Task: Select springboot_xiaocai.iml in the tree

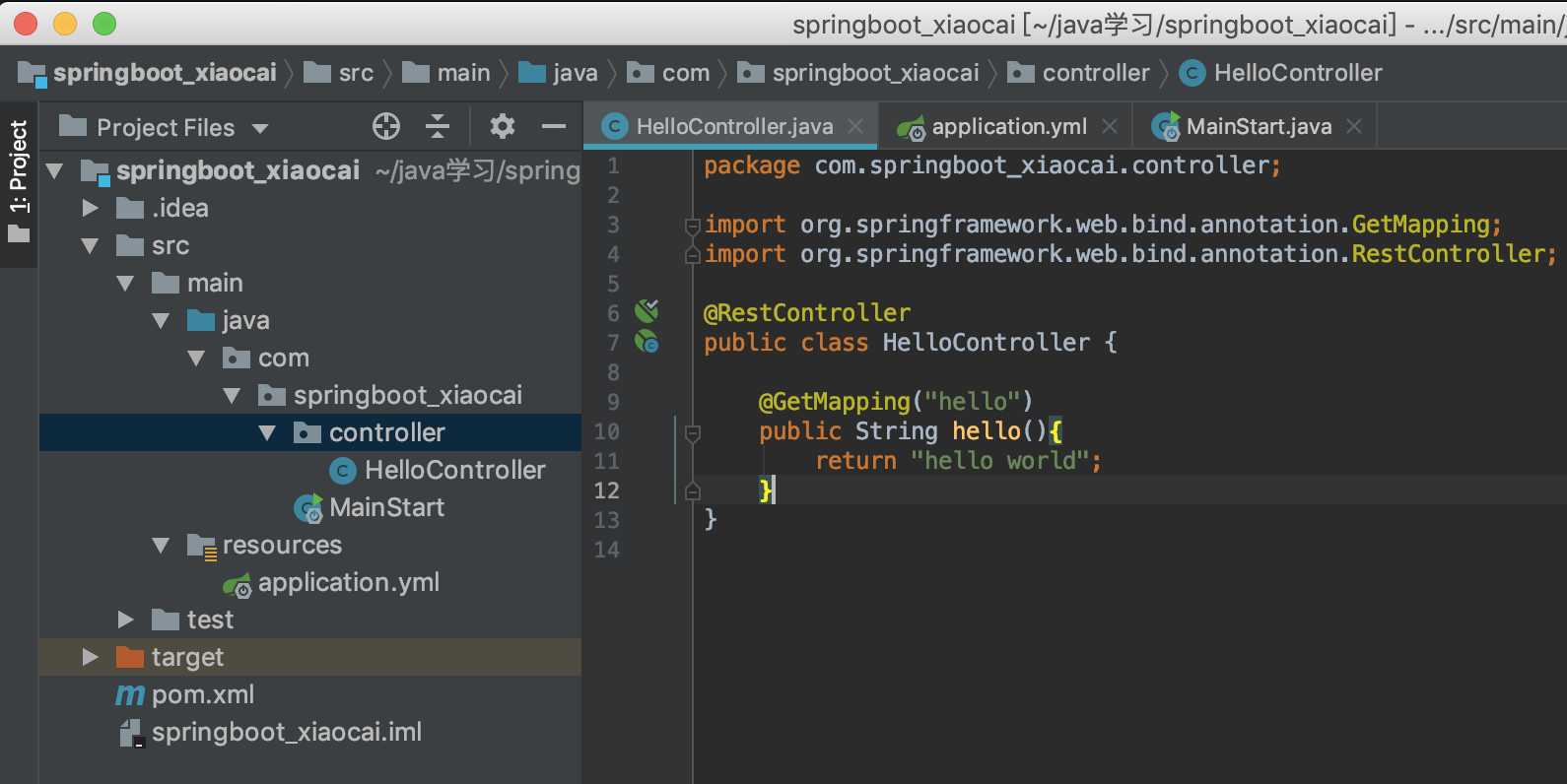Action: (287, 733)
